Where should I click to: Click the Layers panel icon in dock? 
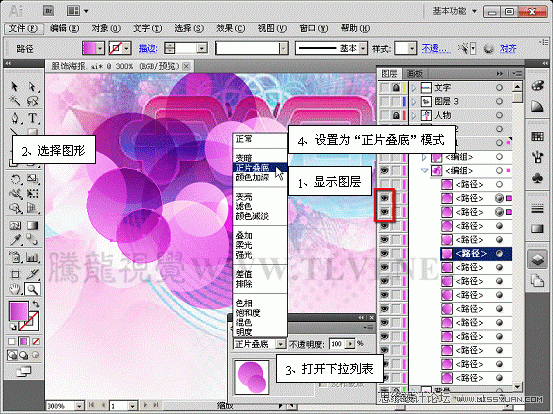click(x=537, y=260)
